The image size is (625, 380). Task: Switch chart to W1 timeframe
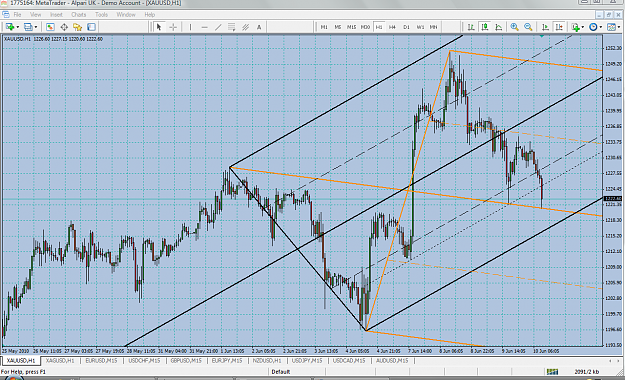pos(420,27)
